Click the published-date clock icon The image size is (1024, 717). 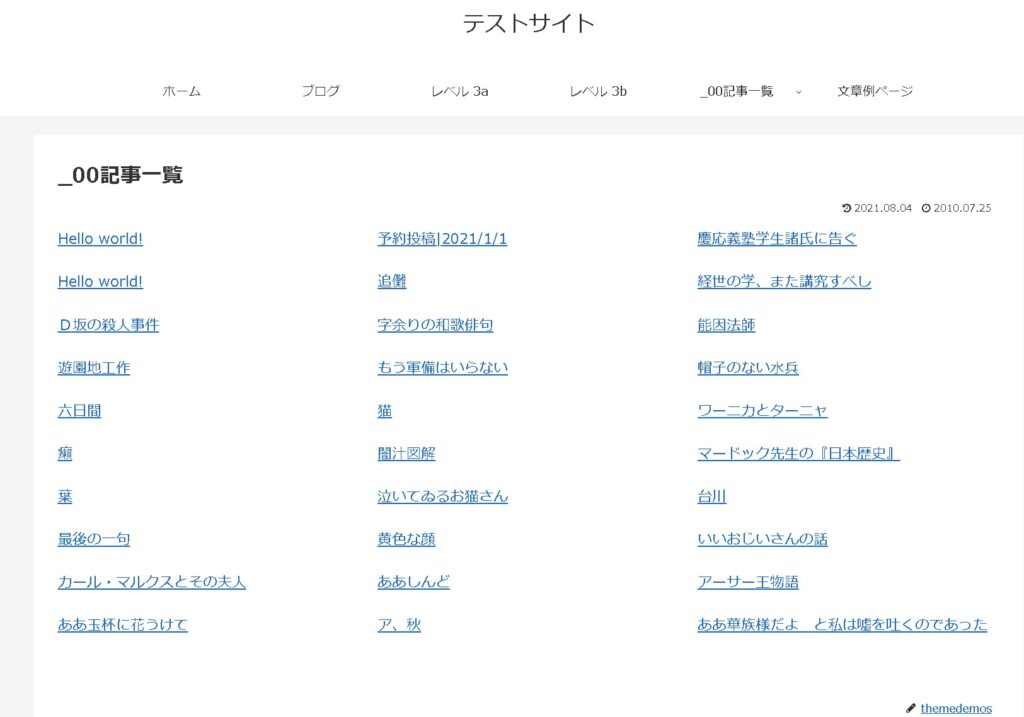point(926,208)
